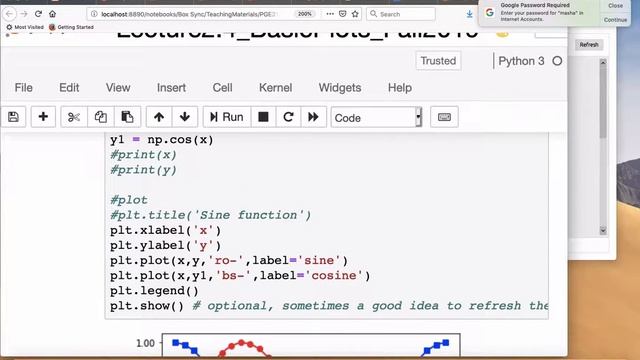Restart kernel and run all cells icon
Image resolution: width=640 pixels, height=360 pixels.
pos(313,117)
